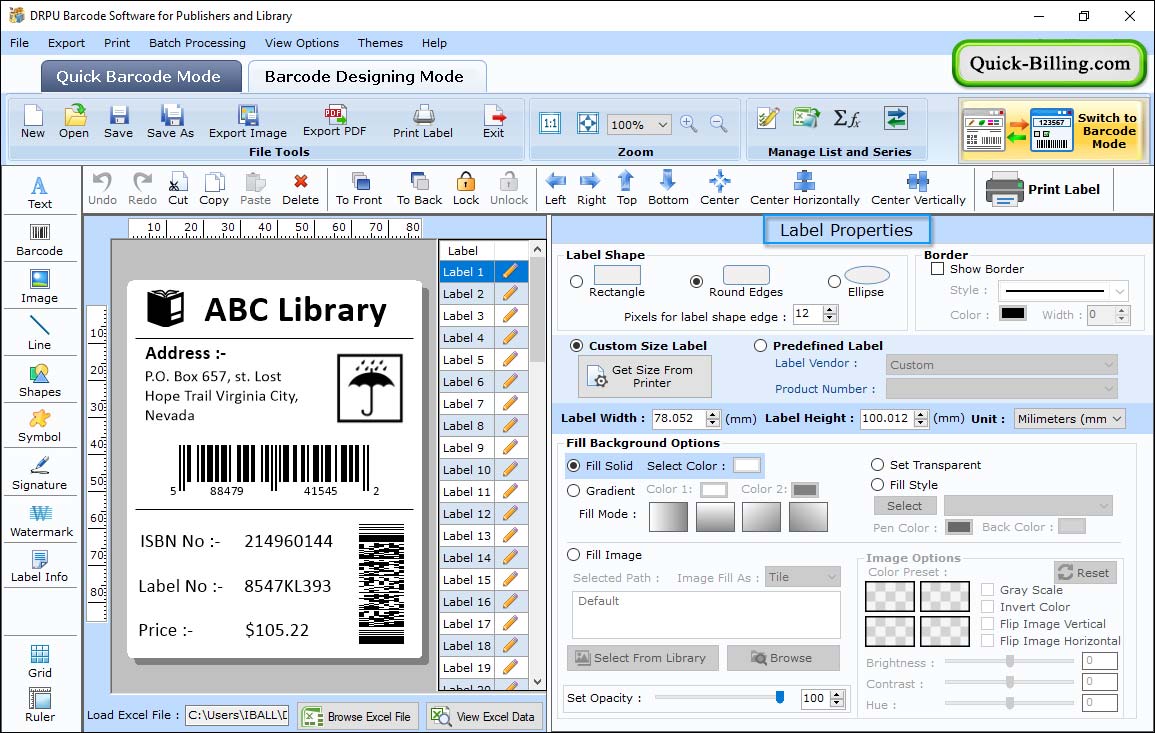This screenshot has width=1155, height=733.
Task: Open the border Style dropdown
Action: [1063, 291]
